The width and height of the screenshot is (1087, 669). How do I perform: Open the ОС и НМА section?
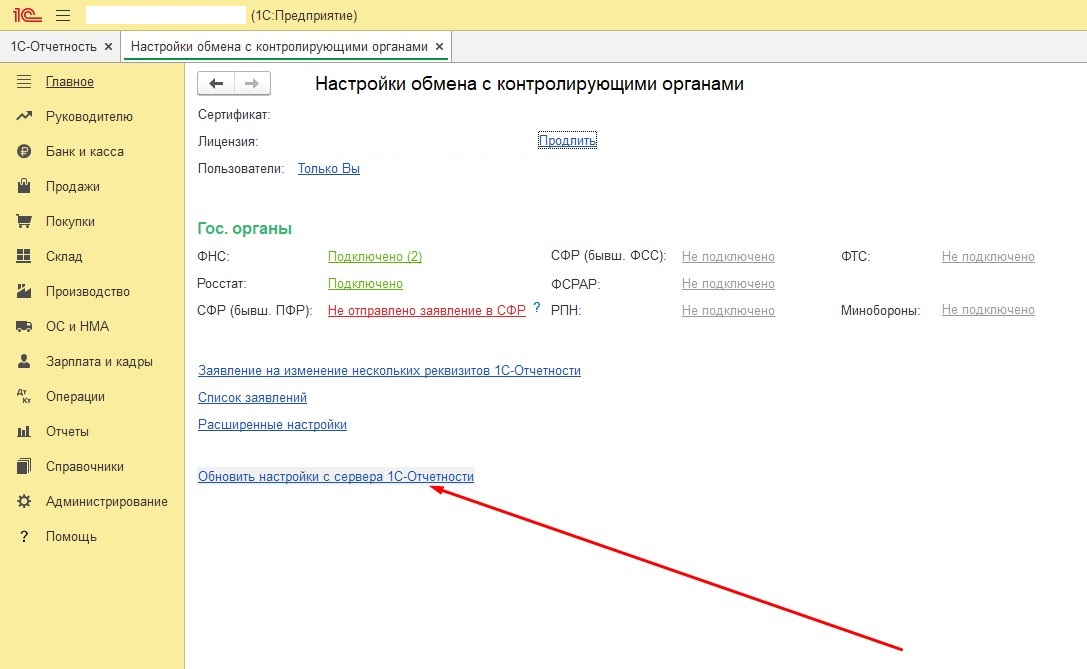coord(77,326)
